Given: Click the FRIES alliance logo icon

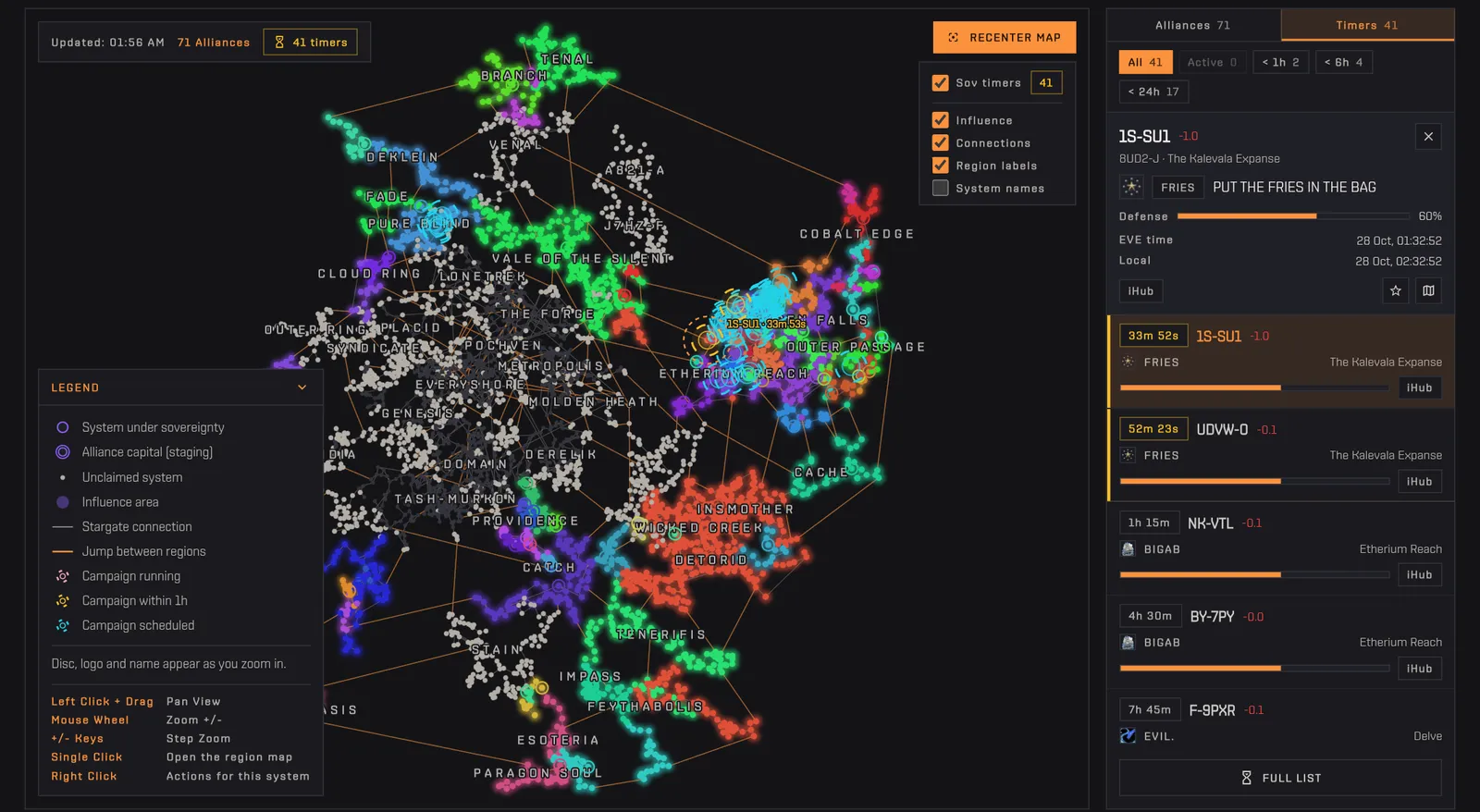Looking at the screenshot, I should (x=1131, y=187).
